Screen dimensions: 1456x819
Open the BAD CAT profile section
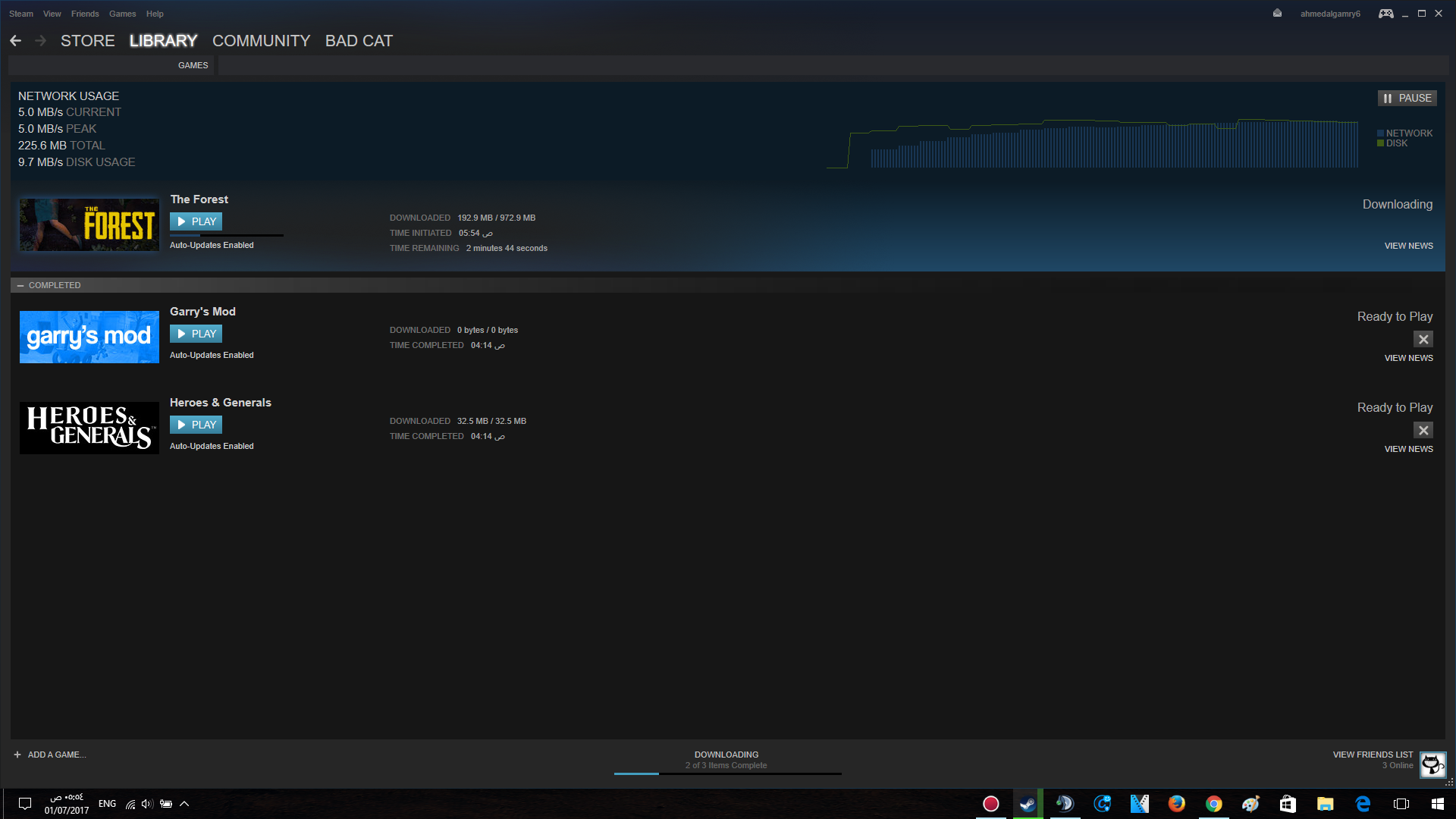tap(359, 41)
